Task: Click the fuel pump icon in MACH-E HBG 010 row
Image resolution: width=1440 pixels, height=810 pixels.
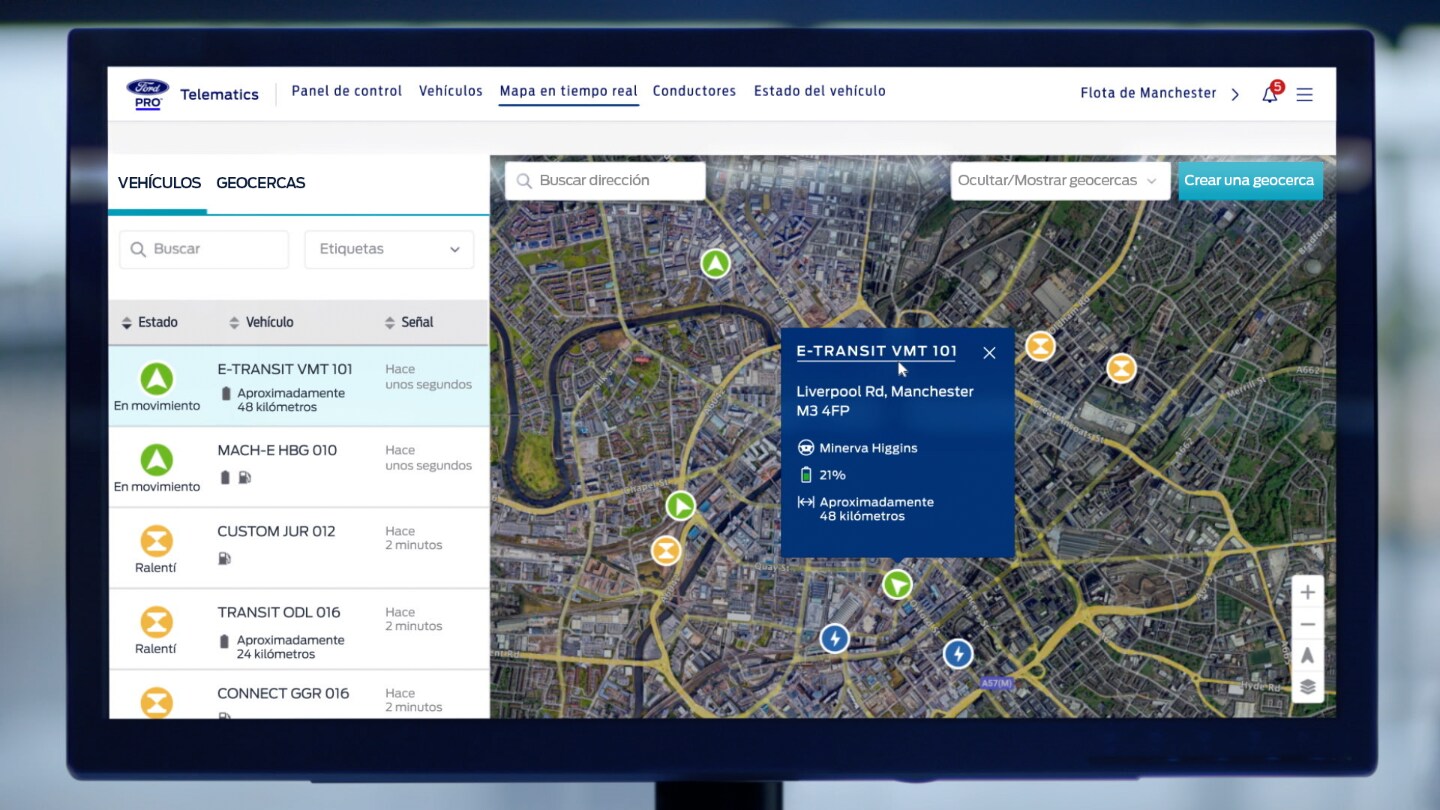Action: point(244,477)
